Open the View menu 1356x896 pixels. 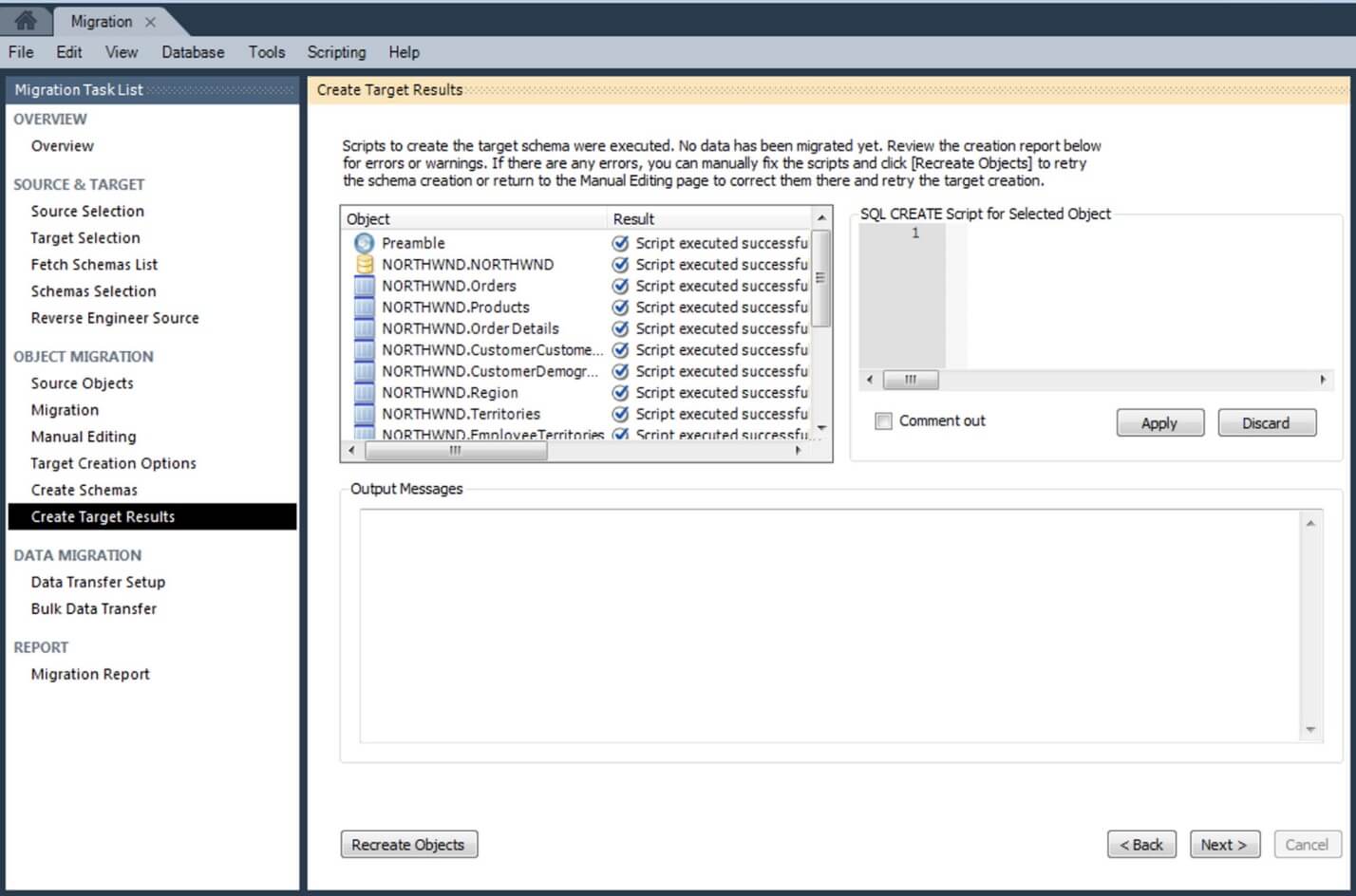tap(122, 52)
